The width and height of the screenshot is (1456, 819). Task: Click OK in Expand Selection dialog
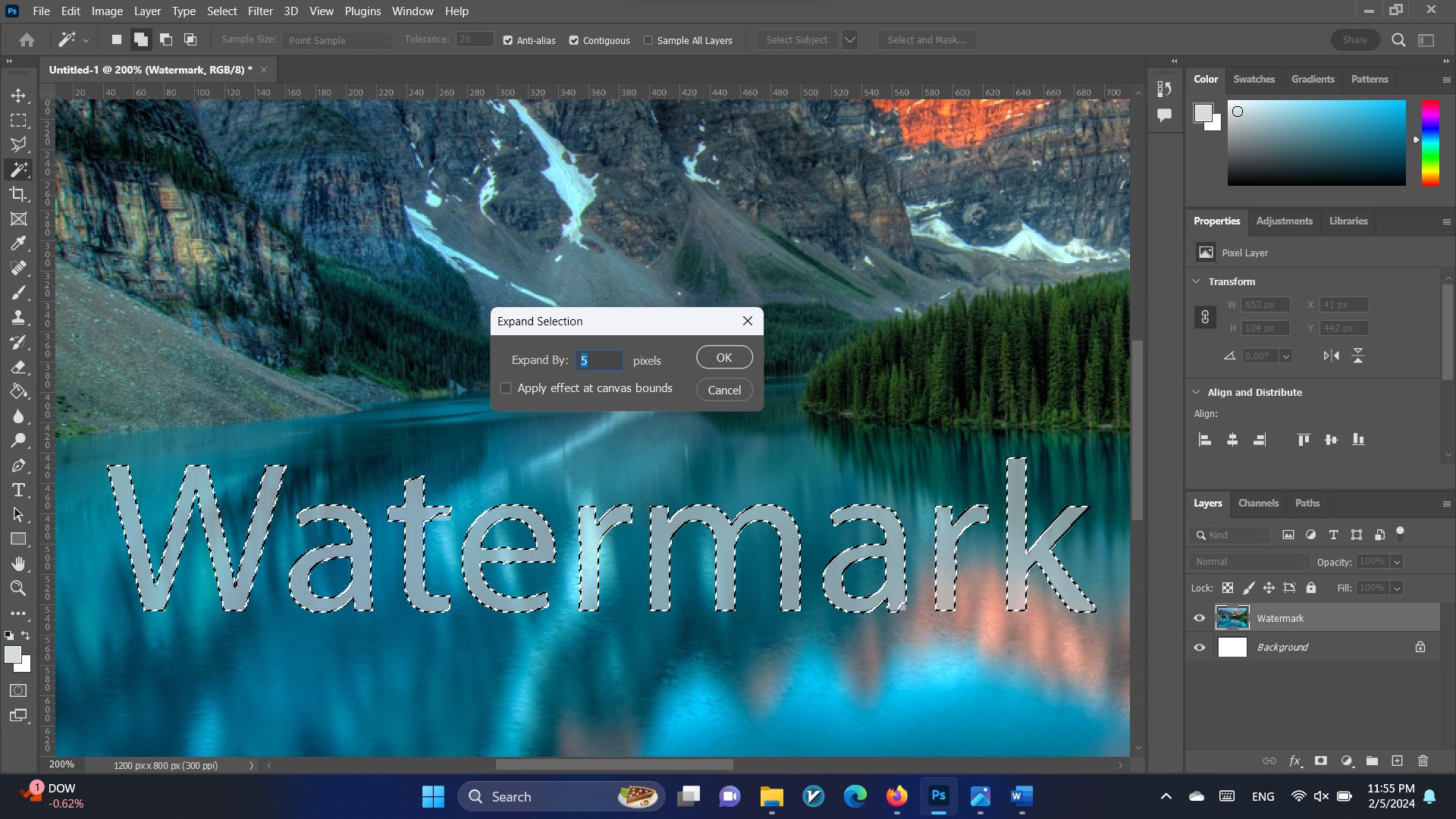point(724,357)
